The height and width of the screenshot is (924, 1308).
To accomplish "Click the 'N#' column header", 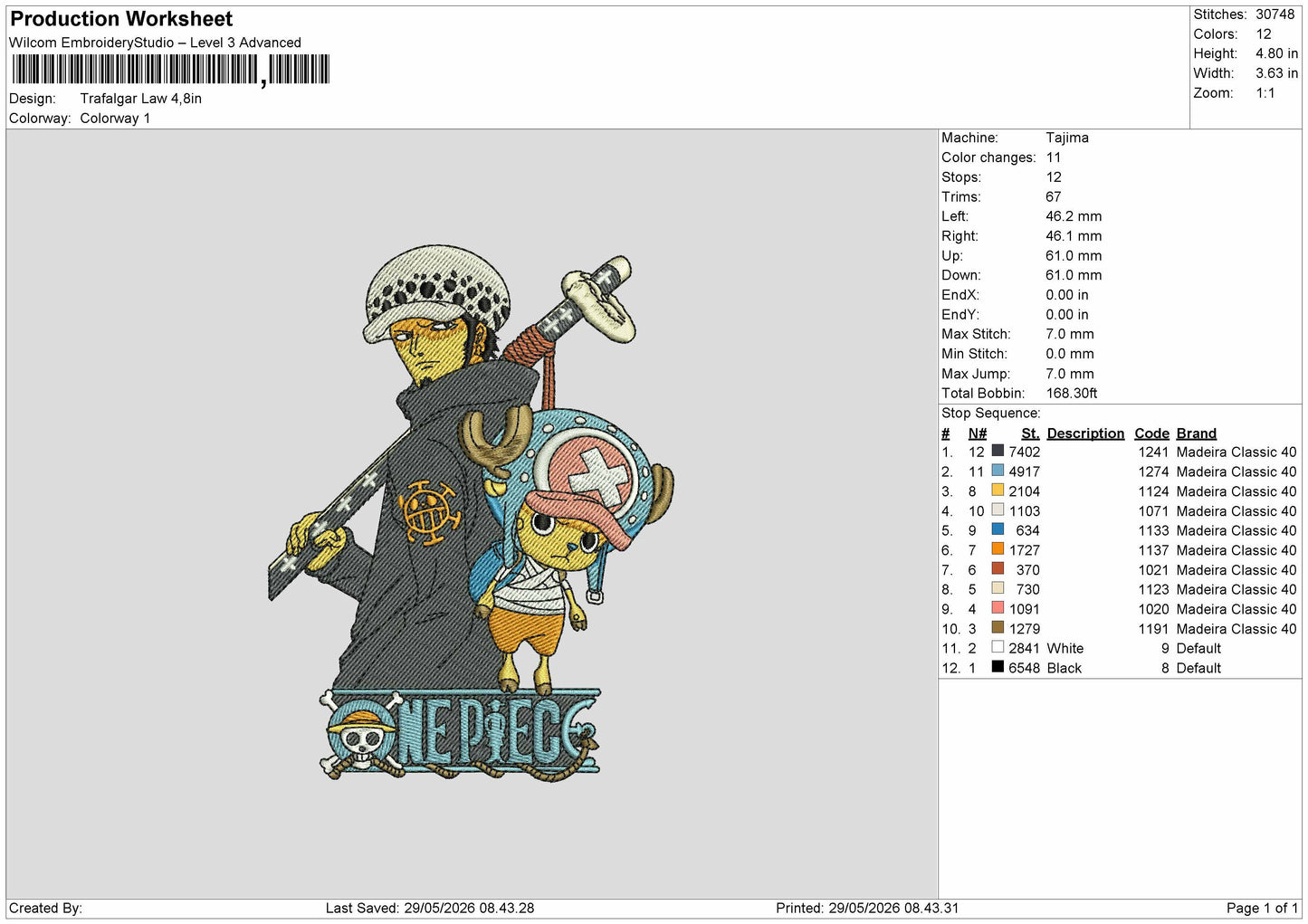I will tap(978, 433).
